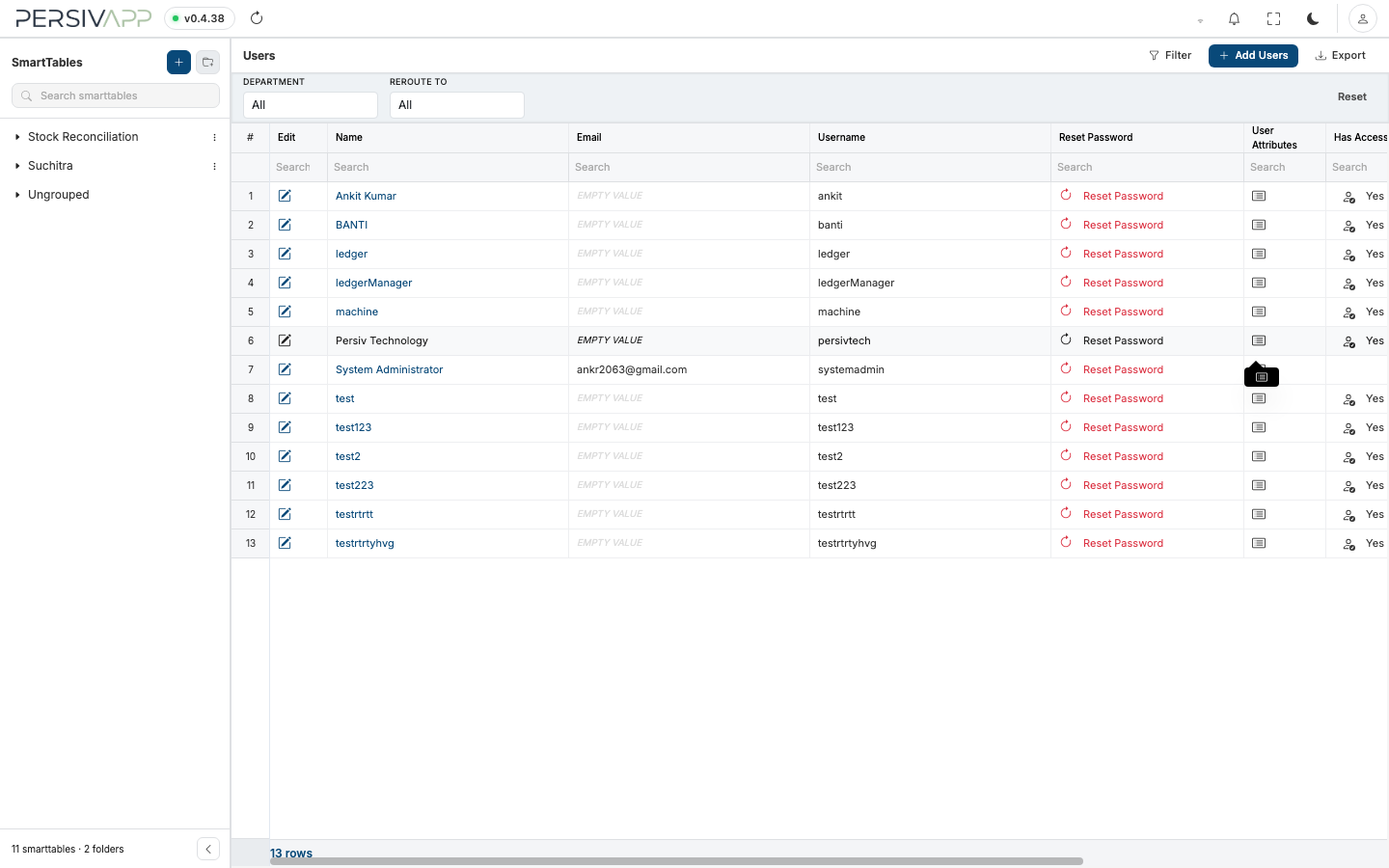Click edit icon for ledger user
The image size is (1389, 868).
[x=285, y=254]
